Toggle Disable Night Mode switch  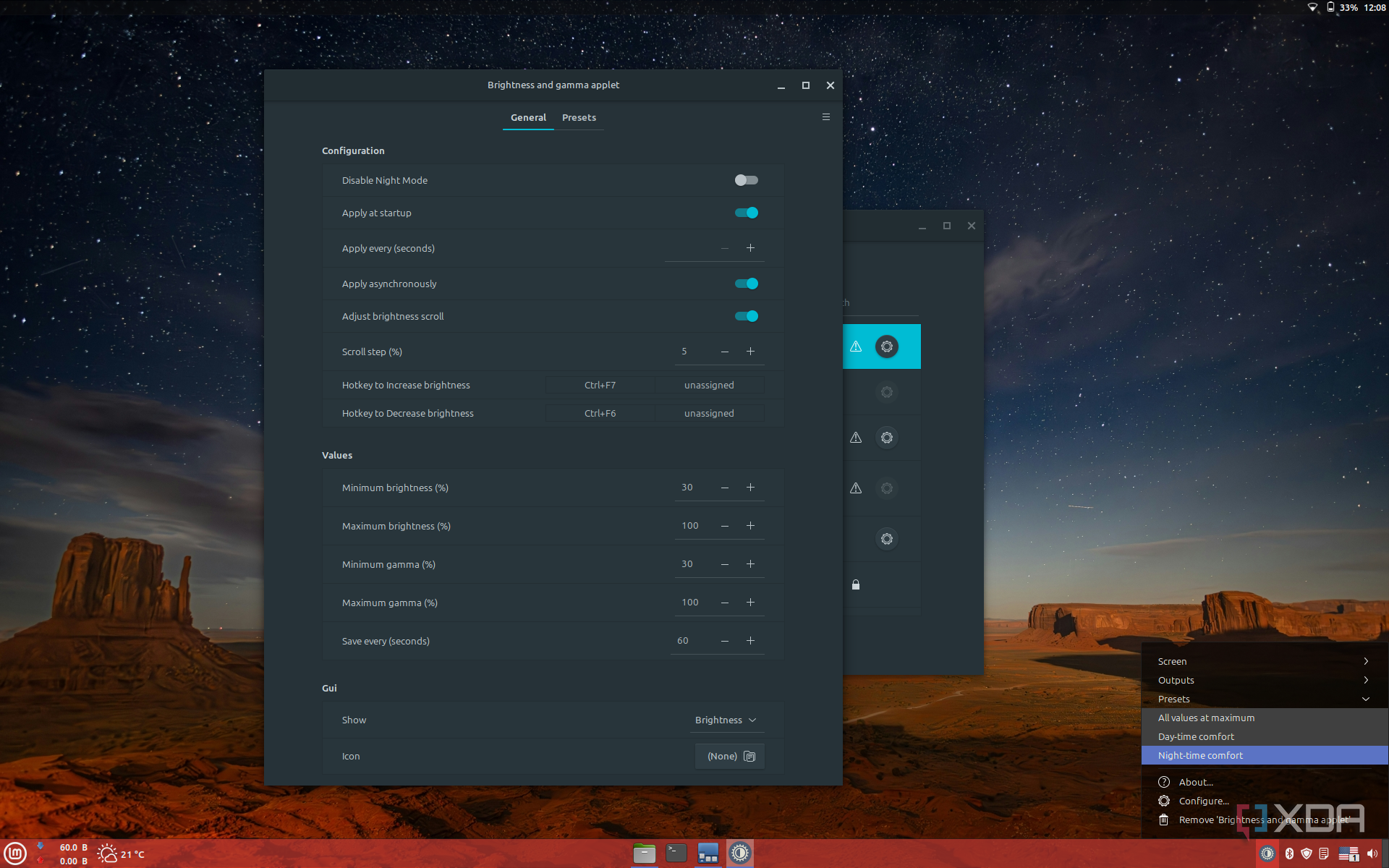(746, 180)
